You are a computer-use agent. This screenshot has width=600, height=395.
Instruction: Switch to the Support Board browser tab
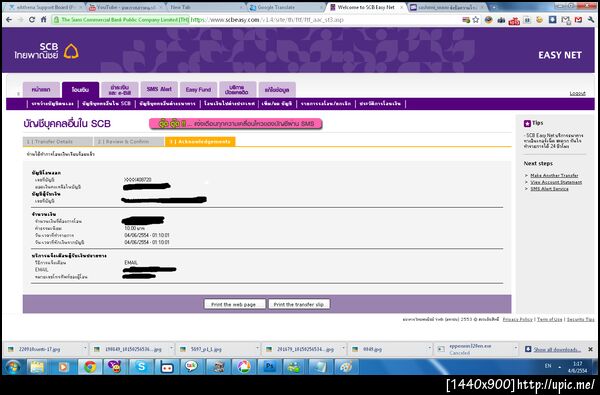45,7
